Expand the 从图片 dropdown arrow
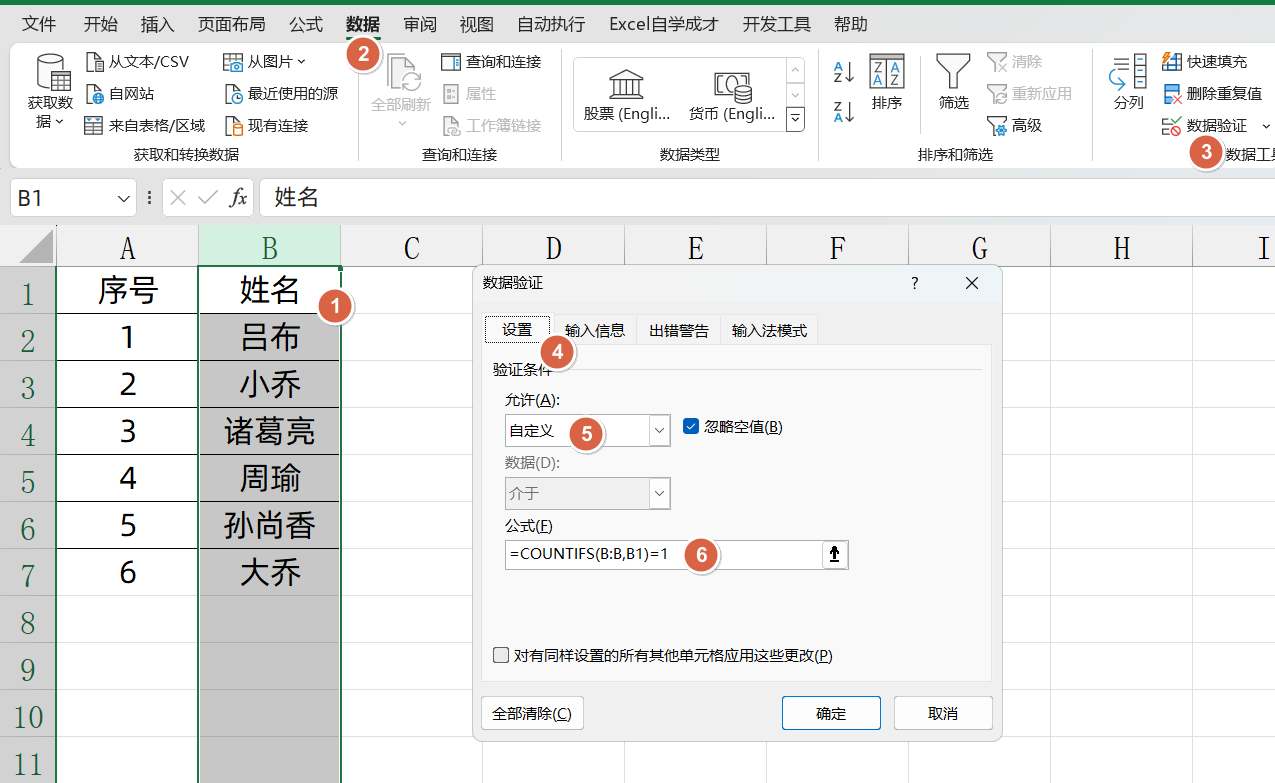 [x=301, y=62]
